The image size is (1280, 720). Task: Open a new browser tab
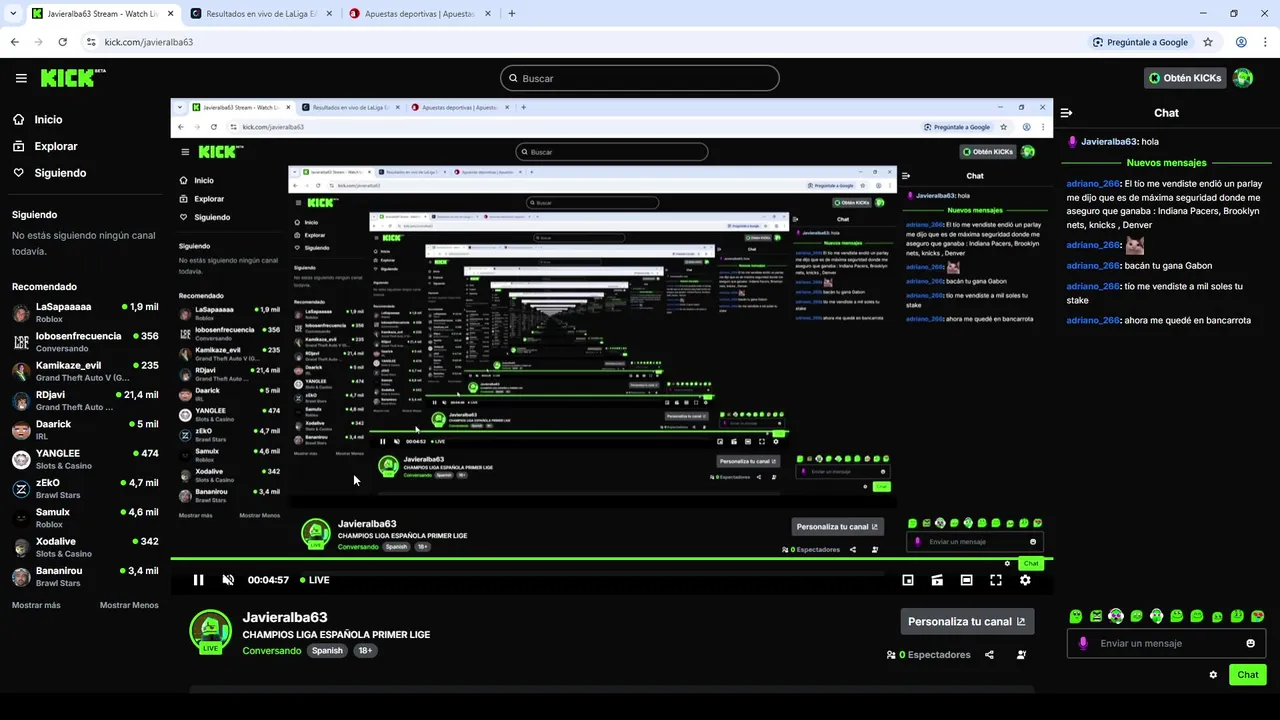512,14
